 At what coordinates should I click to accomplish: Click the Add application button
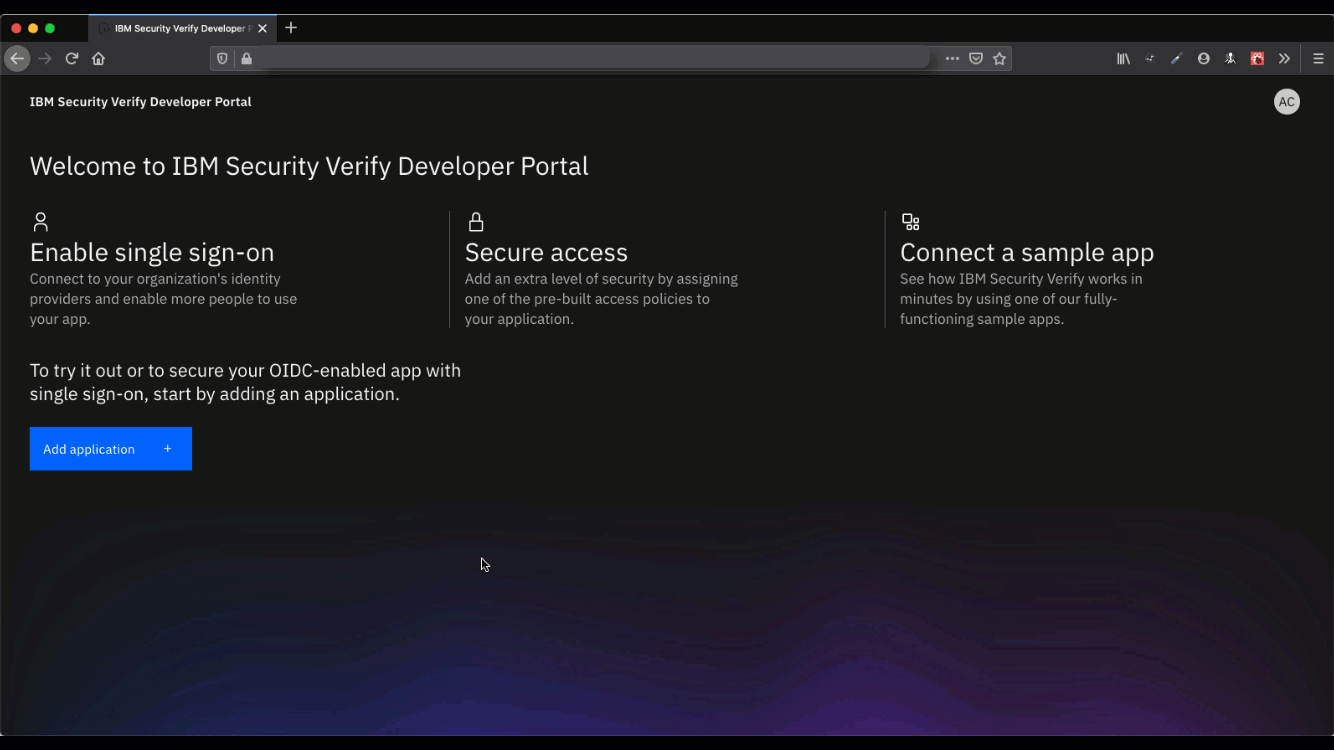click(x=111, y=449)
